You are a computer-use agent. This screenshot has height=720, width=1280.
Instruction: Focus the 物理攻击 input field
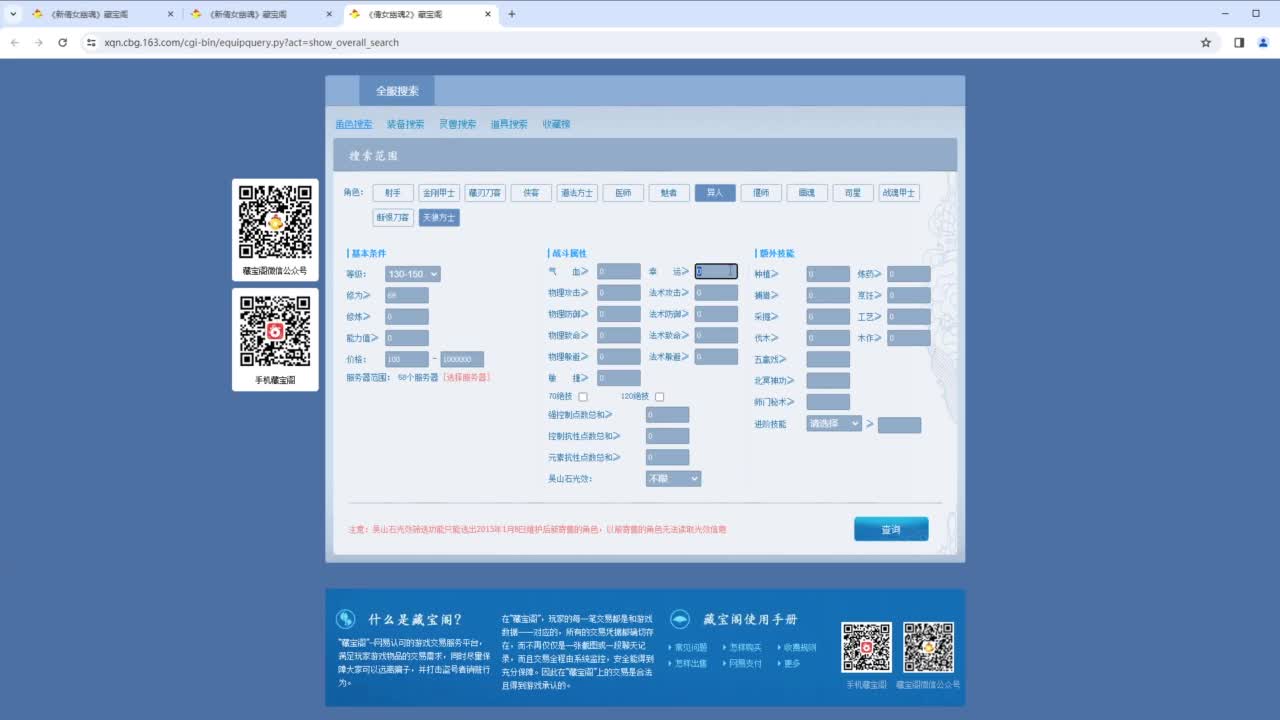(619, 293)
